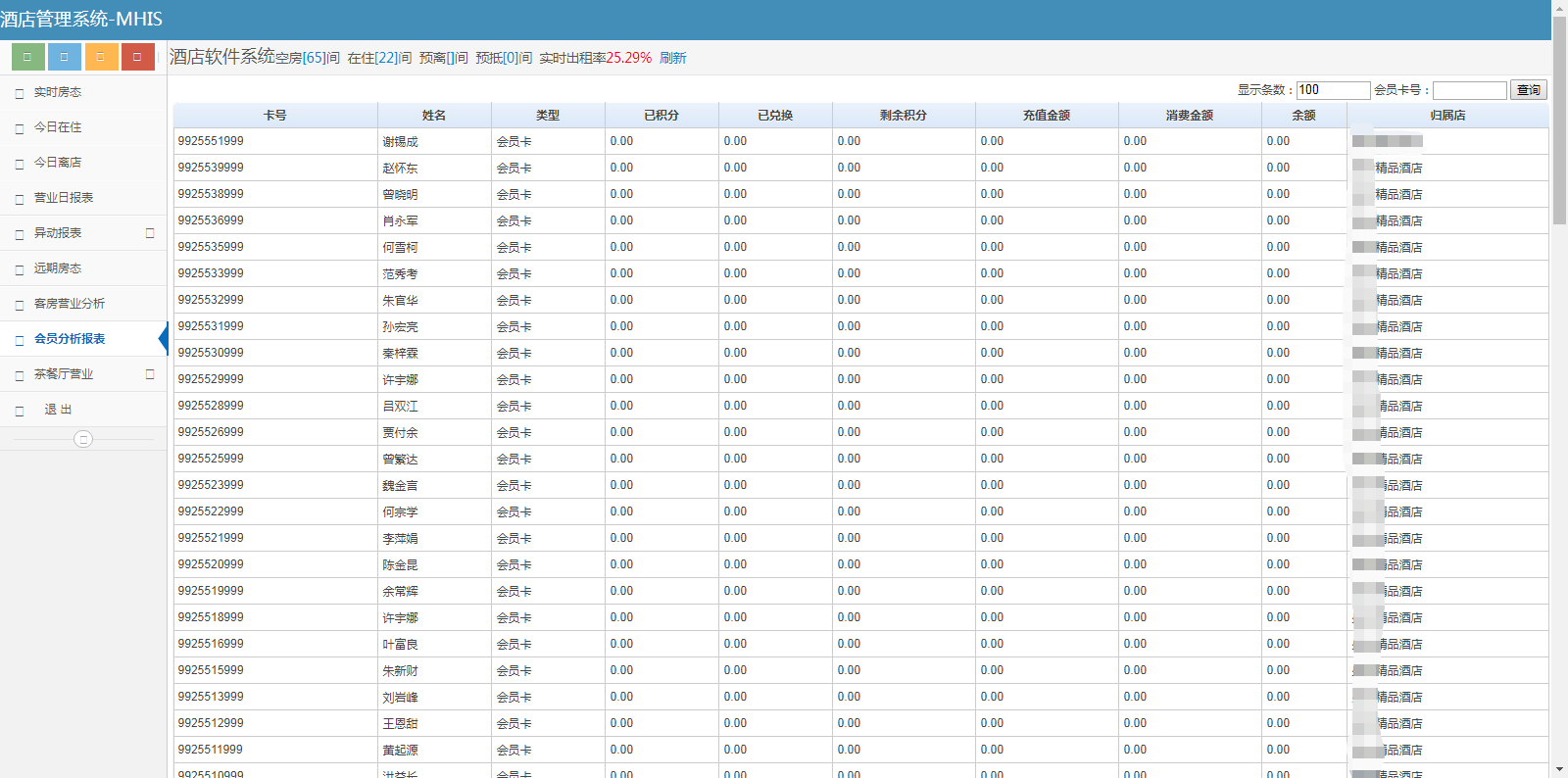Click the icon beside 实时房态

[20, 93]
